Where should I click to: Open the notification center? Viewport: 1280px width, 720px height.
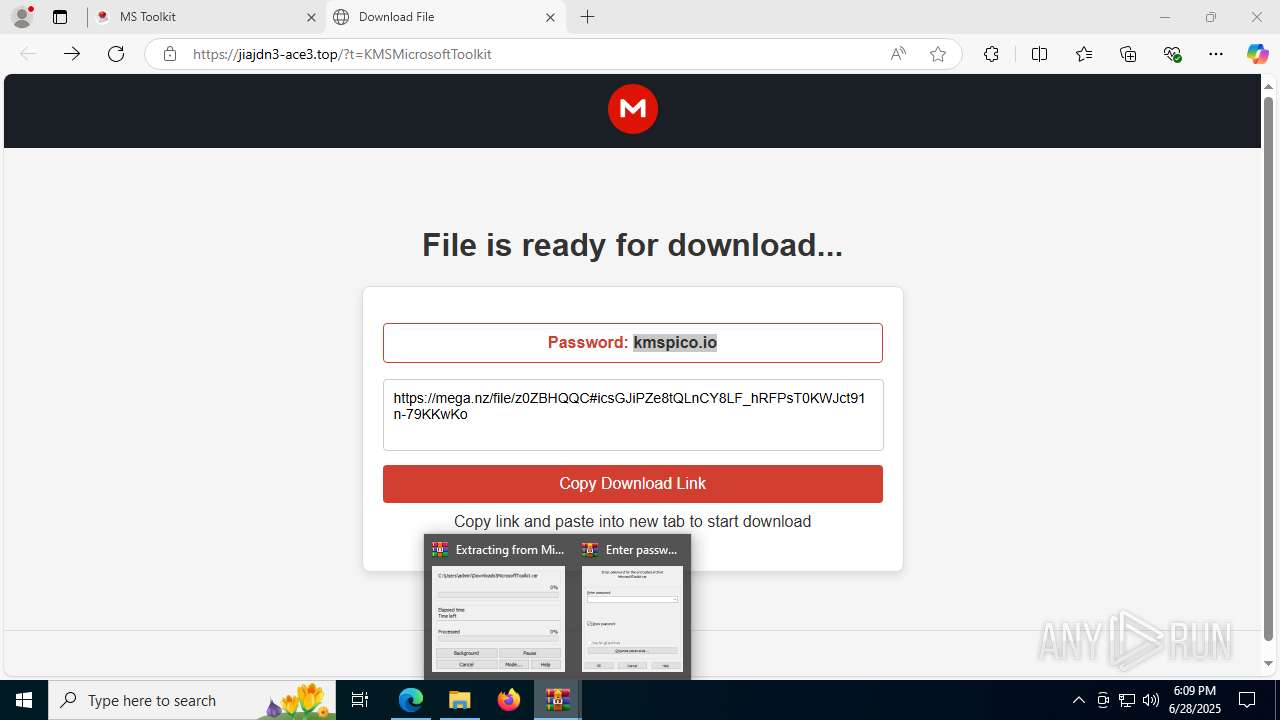[x=1248, y=700]
